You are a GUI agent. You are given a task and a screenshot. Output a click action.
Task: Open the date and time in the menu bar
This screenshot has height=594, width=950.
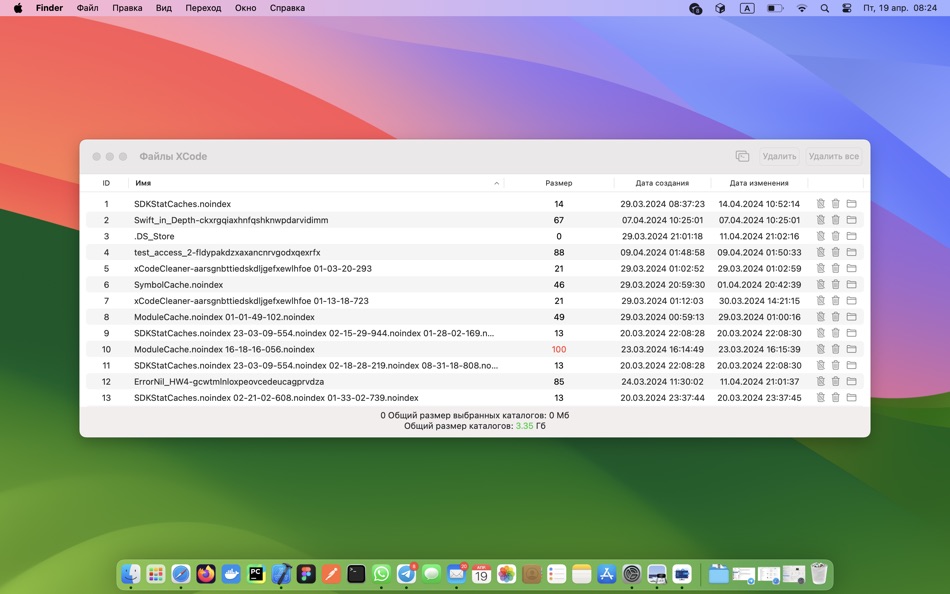coord(900,8)
